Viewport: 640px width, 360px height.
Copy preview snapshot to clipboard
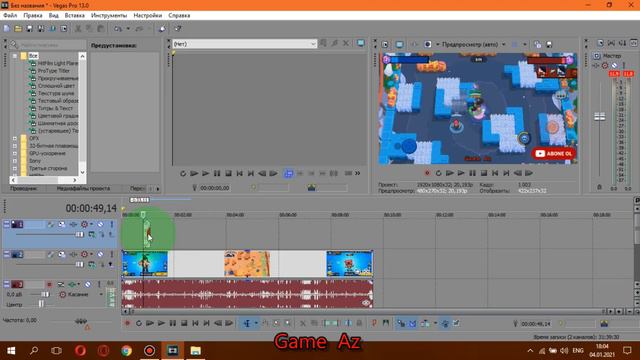point(538,44)
